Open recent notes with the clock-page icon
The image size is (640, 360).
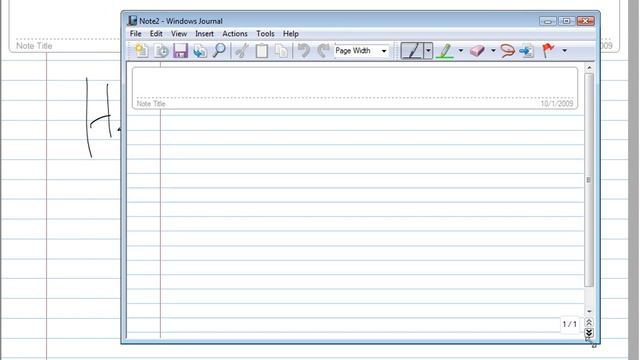coord(161,51)
